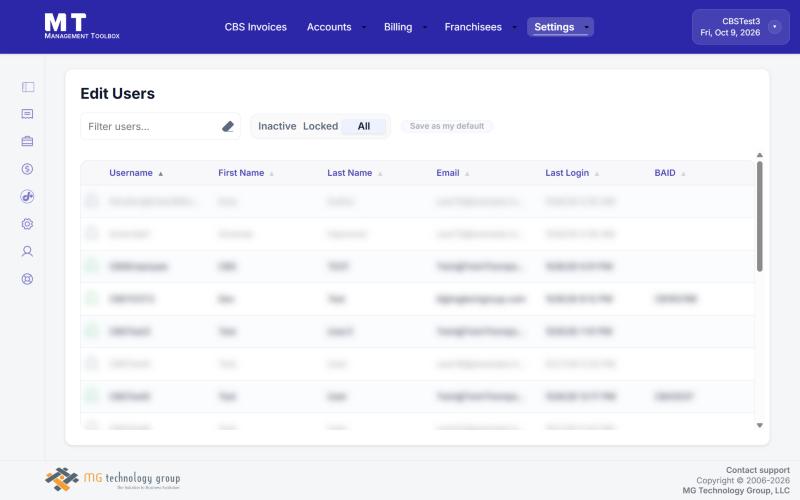This screenshot has height=500, width=800.
Task: Click the CBSTest3 username text
Action: click(x=741, y=21)
